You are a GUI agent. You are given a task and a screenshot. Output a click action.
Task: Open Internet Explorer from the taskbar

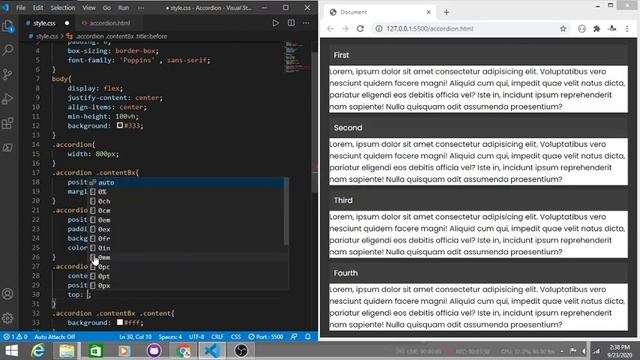[x=38, y=351]
